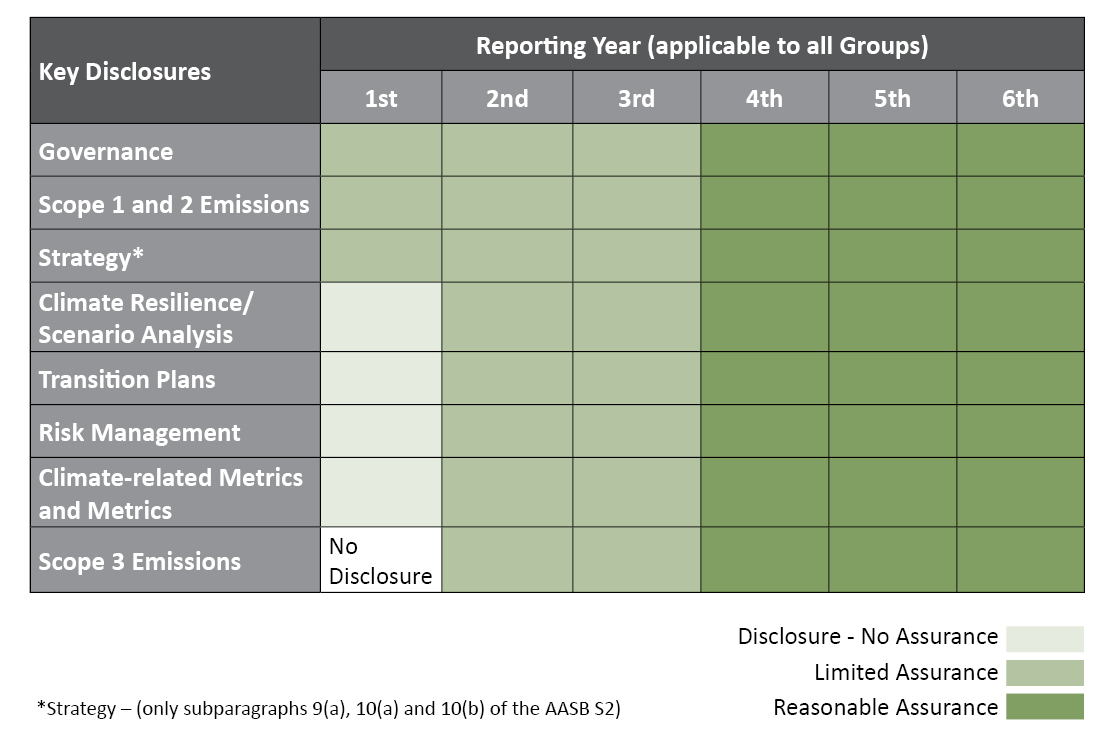Select the 6th reporting year column header
Image resolution: width=1112 pixels, height=739 pixels.
pos(1021,97)
